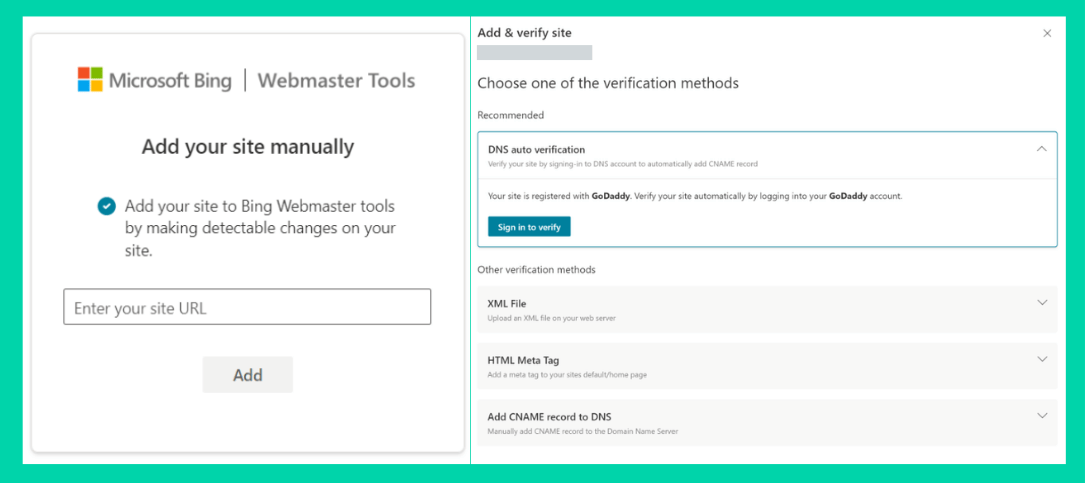Image resolution: width=1085 pixels, height=484 pixels.
Task: Click the Add your site manually heading
Action: 248,147
